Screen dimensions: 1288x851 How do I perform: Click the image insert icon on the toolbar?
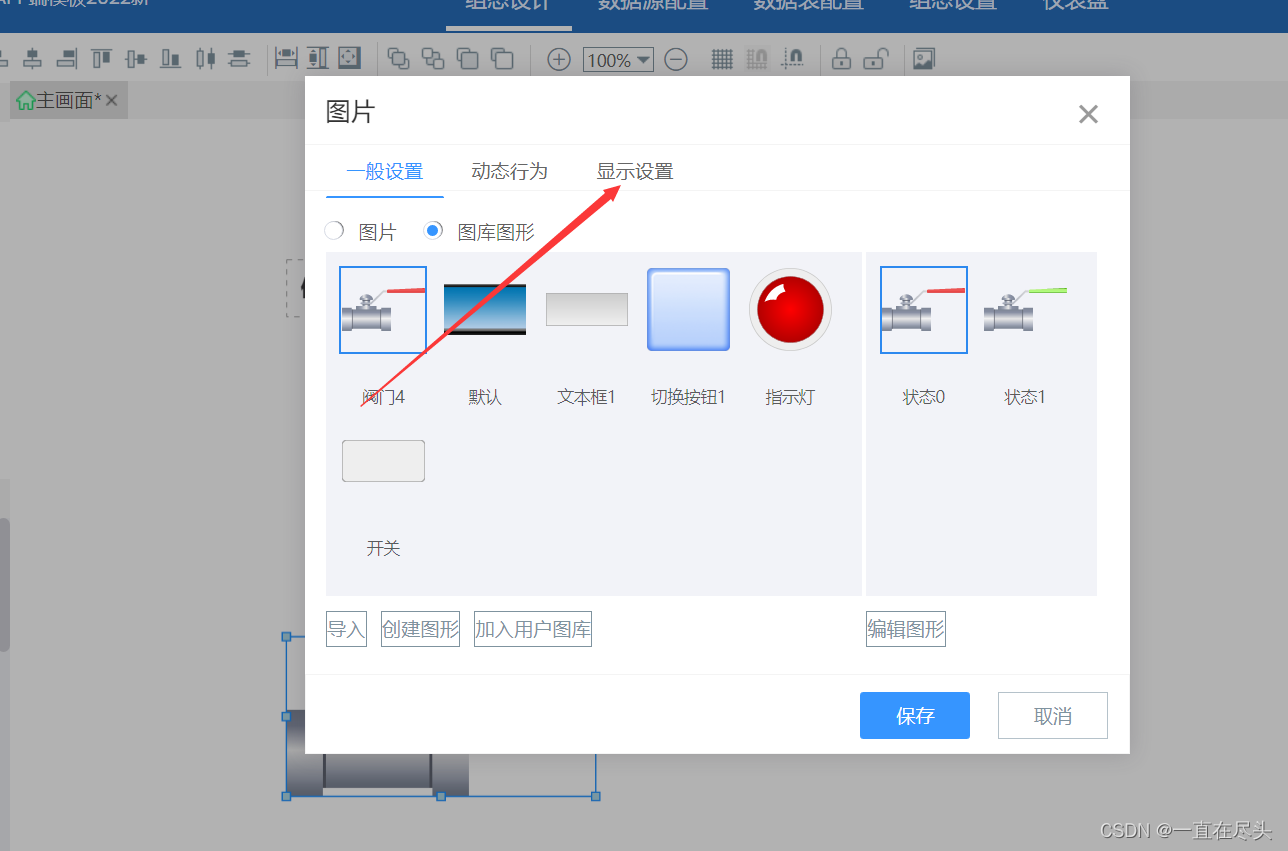(x=922, y=59)
